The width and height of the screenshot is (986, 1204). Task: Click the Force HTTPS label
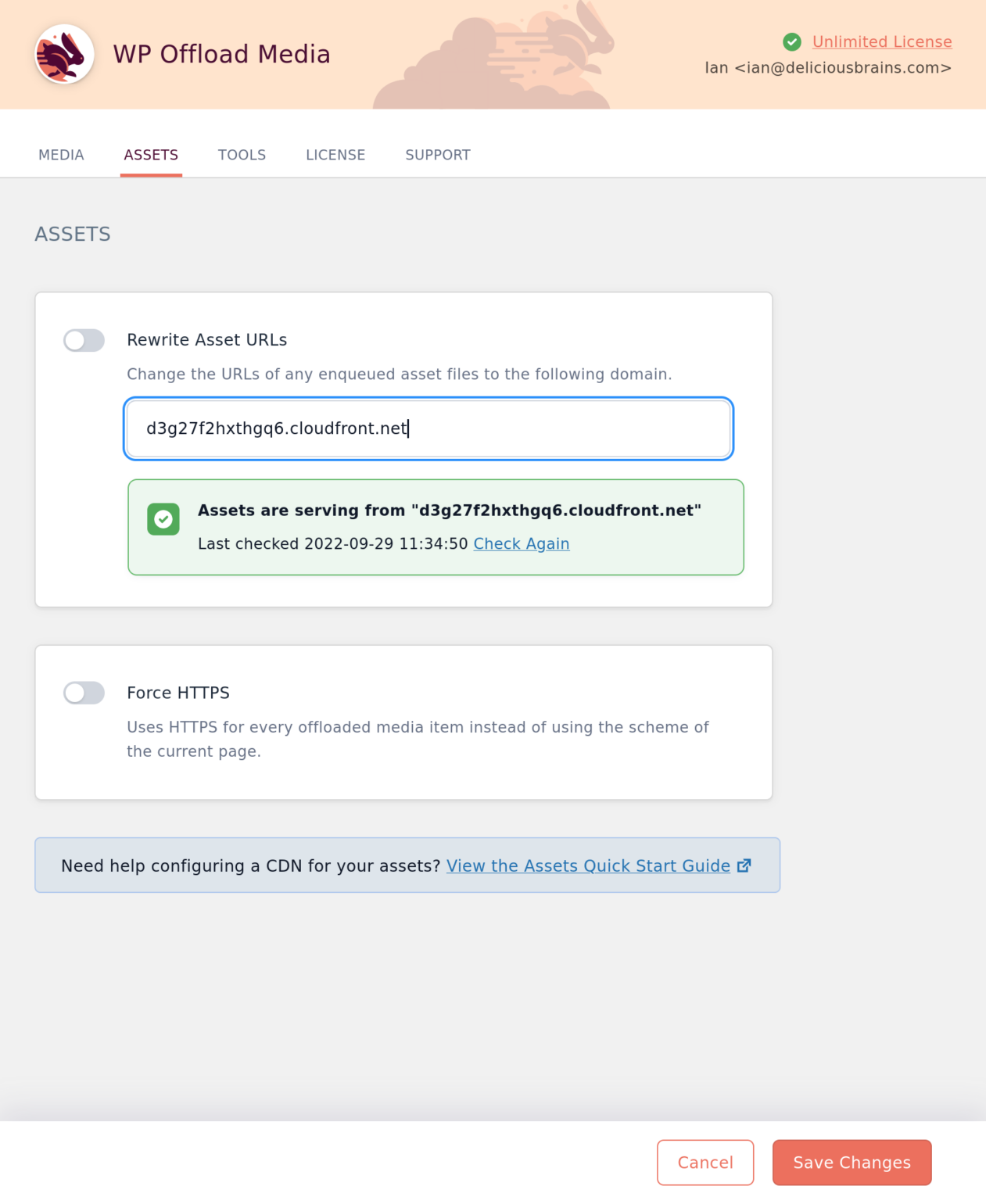pyautogui.click(x=178, y=693)
